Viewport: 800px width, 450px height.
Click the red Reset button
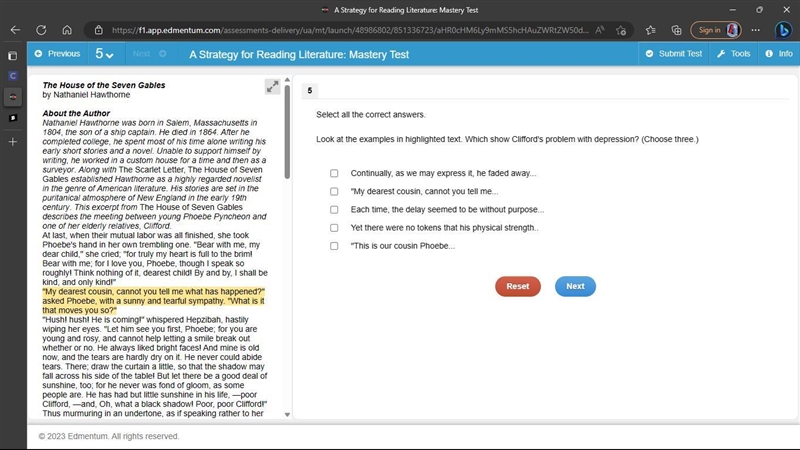518,286
